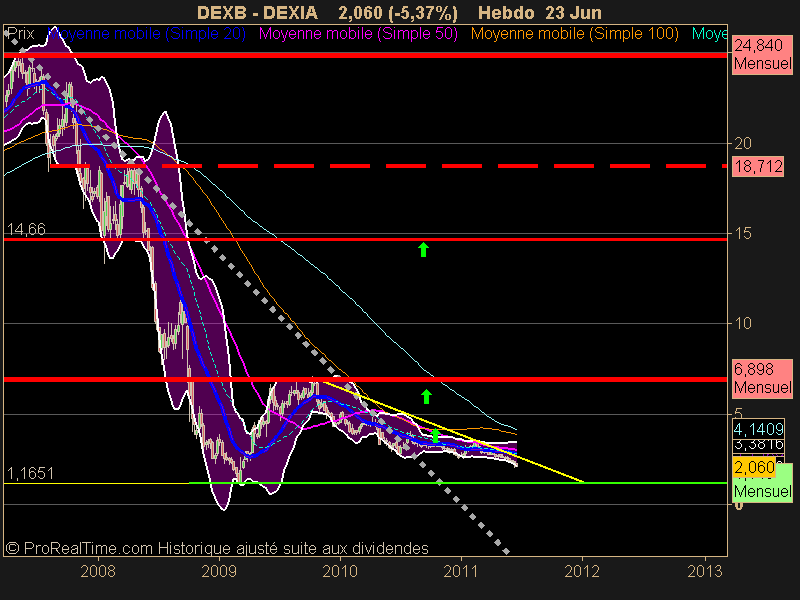The height and width of the screenshot is (600, 800).
Task: Click the 1,1651 level annotation
Action: 31,473
